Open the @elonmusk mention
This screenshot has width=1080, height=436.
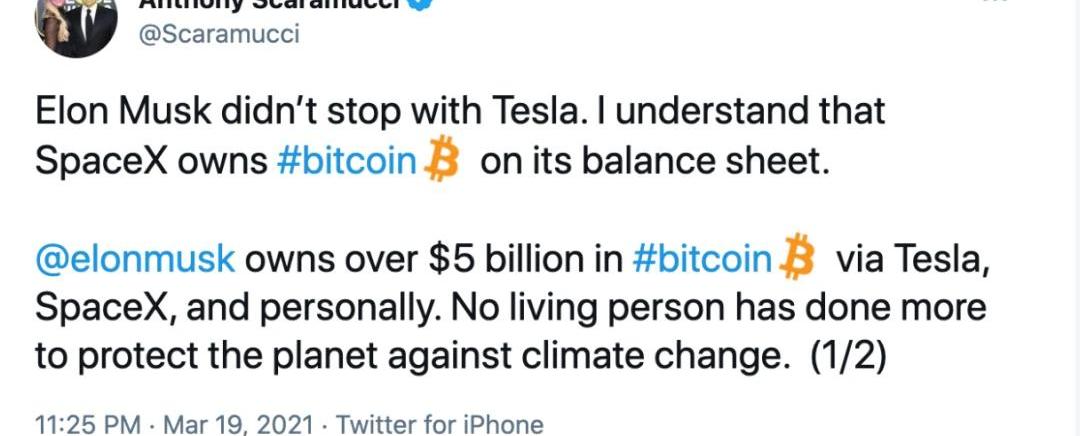(136, 257)
